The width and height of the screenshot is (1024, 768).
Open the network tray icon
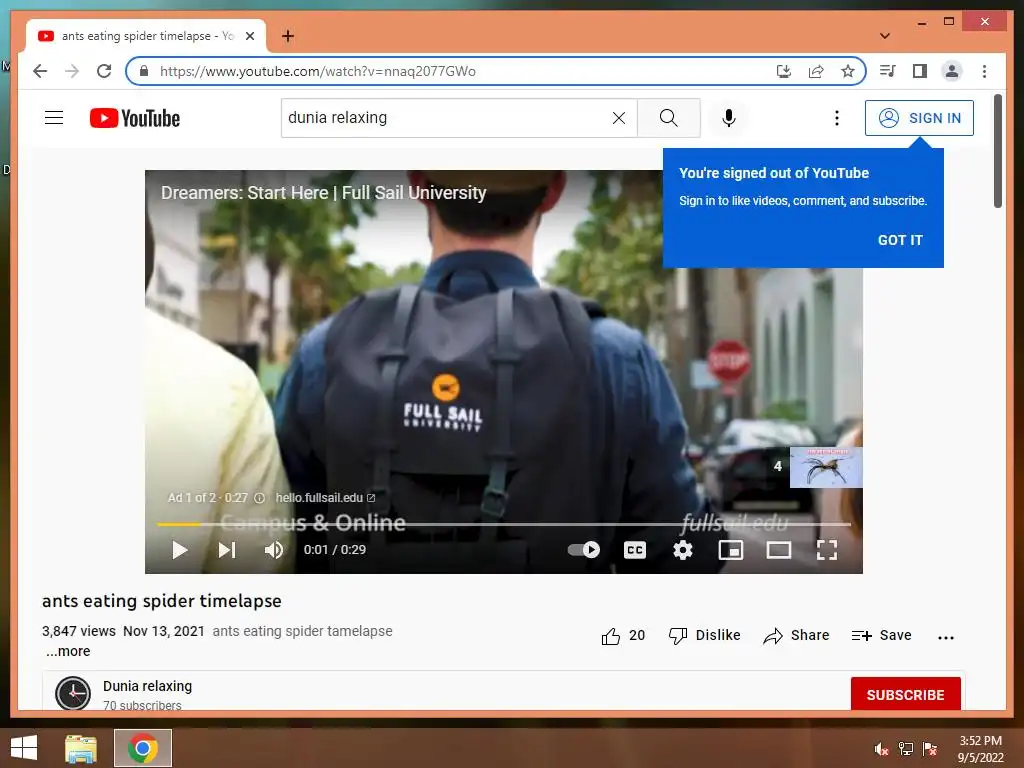[906, 748]
